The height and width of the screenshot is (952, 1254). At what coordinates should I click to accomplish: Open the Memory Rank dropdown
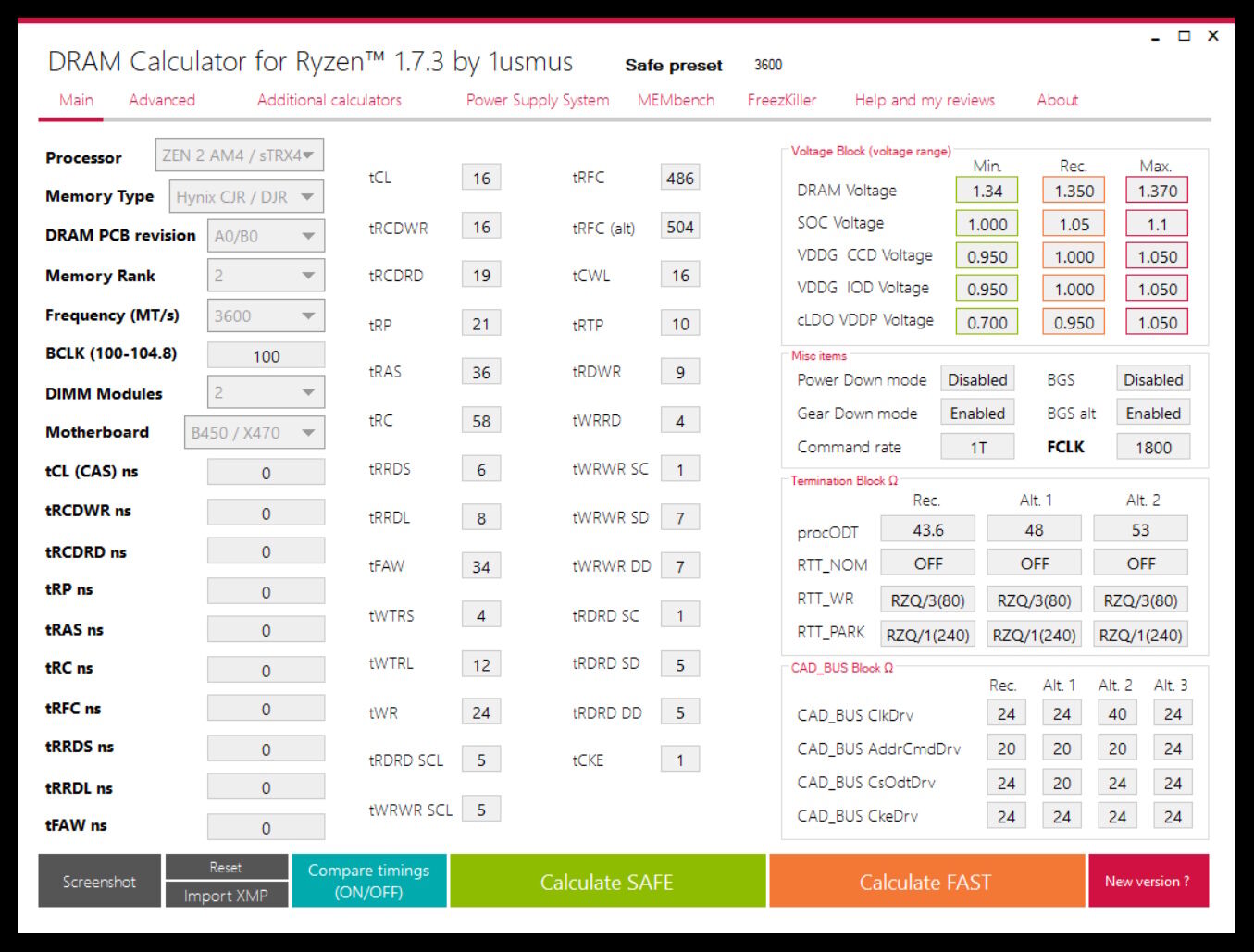tap(266, 276)
